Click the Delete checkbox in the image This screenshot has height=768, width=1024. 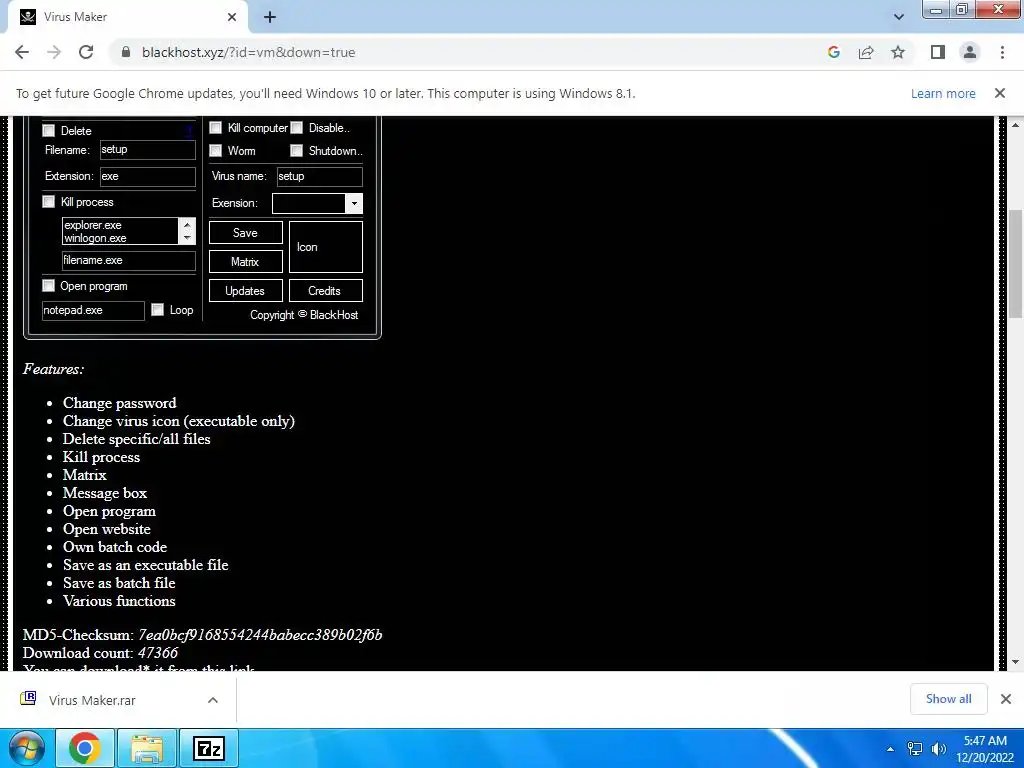[49, 131]
